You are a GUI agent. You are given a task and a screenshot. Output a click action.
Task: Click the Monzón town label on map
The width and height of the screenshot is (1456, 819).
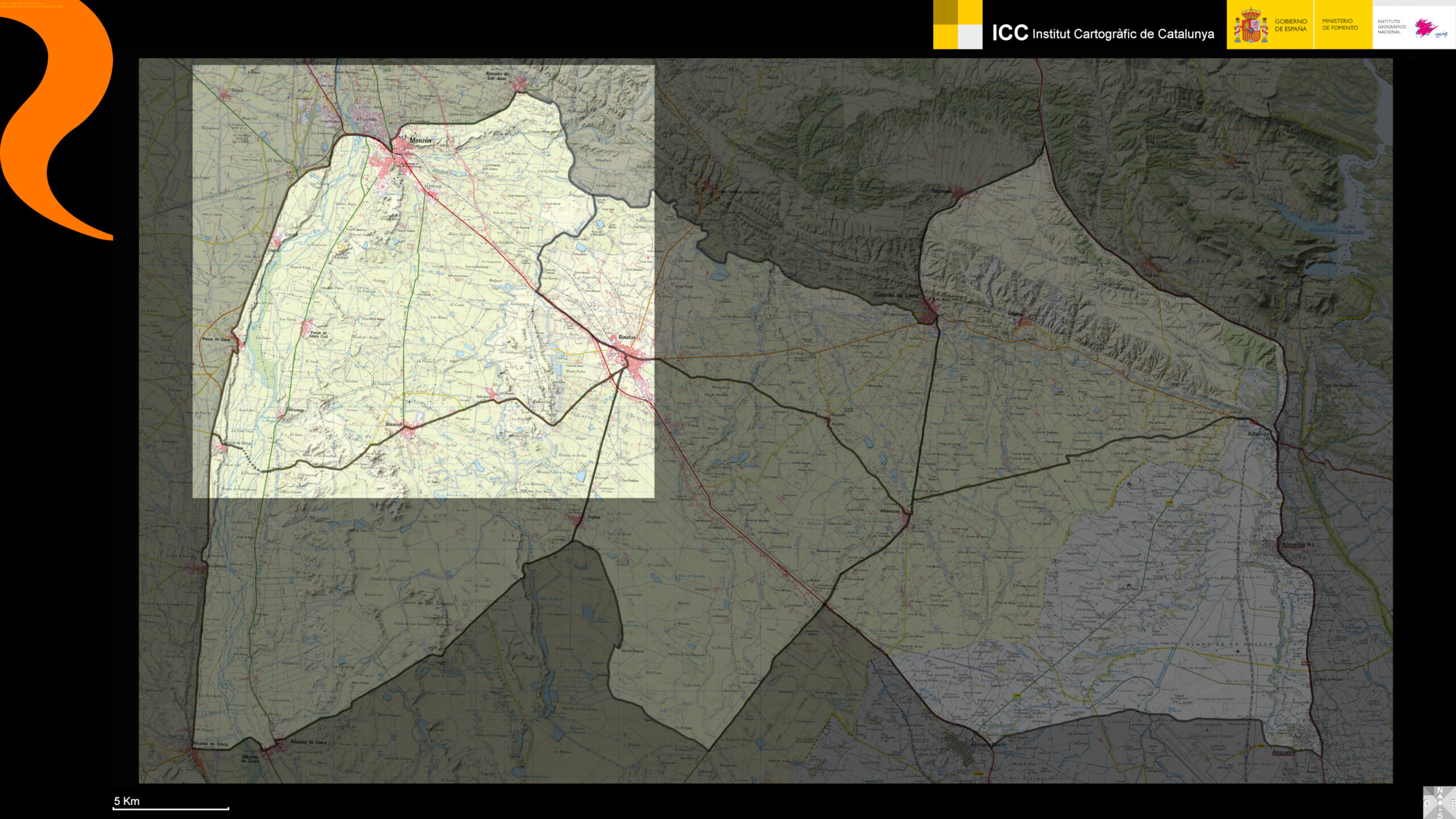pos(420,140)
